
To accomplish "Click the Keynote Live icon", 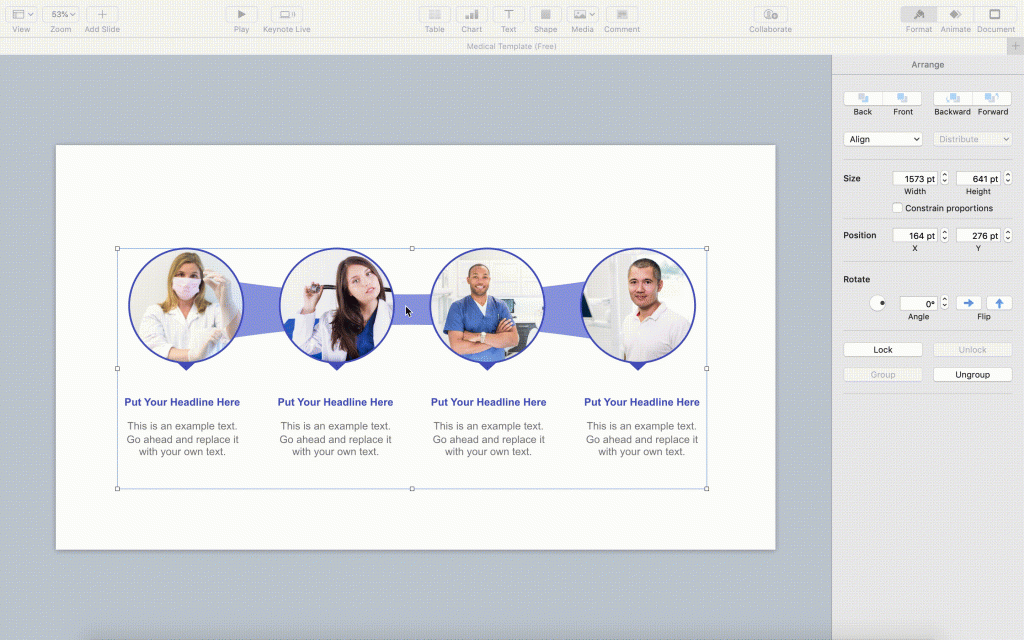I will coord(286,15).
